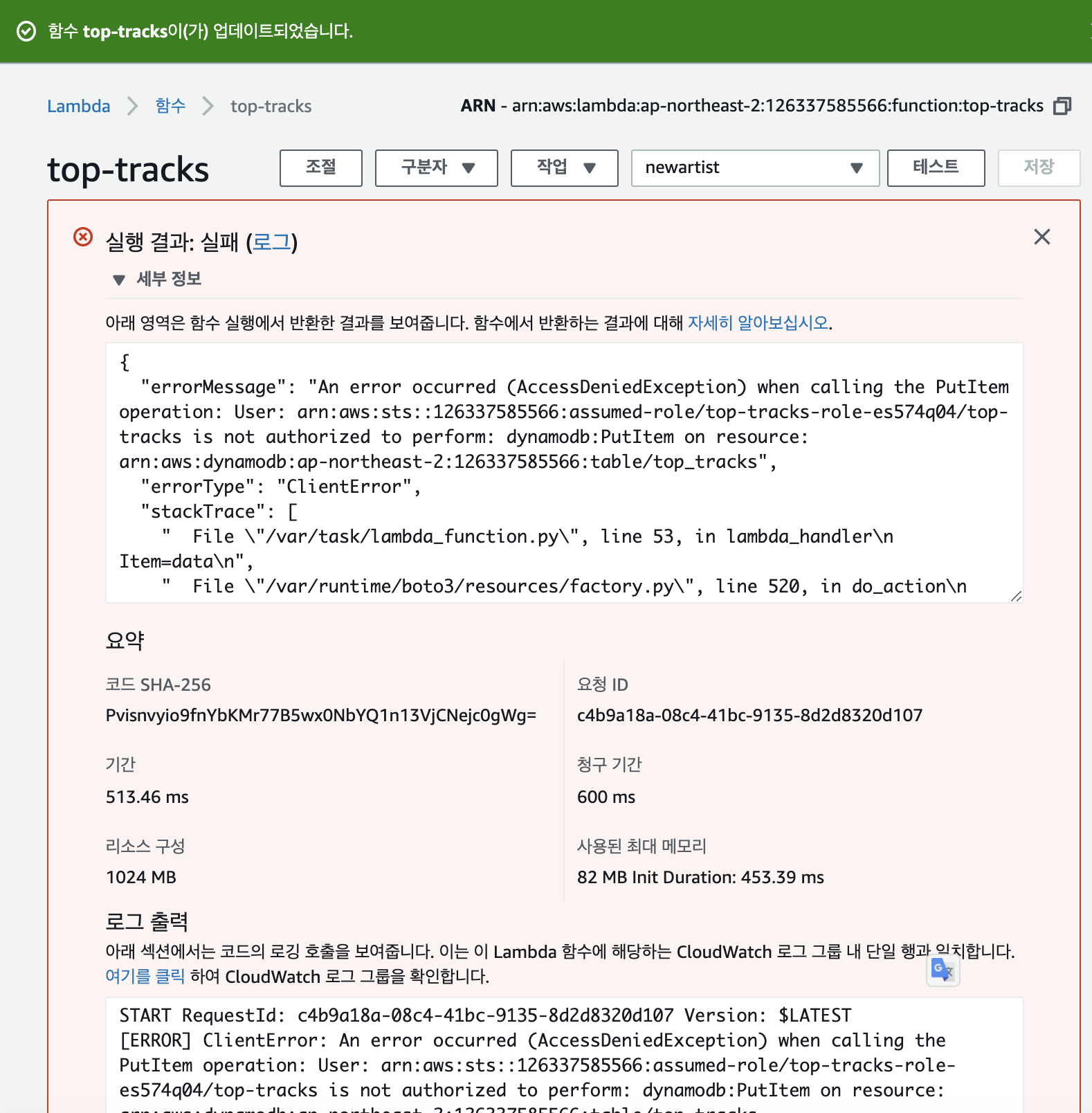Screen dimensions: 1092x1113
Task: Copy the function ARN with copy icon
Action: (1062, 106)
